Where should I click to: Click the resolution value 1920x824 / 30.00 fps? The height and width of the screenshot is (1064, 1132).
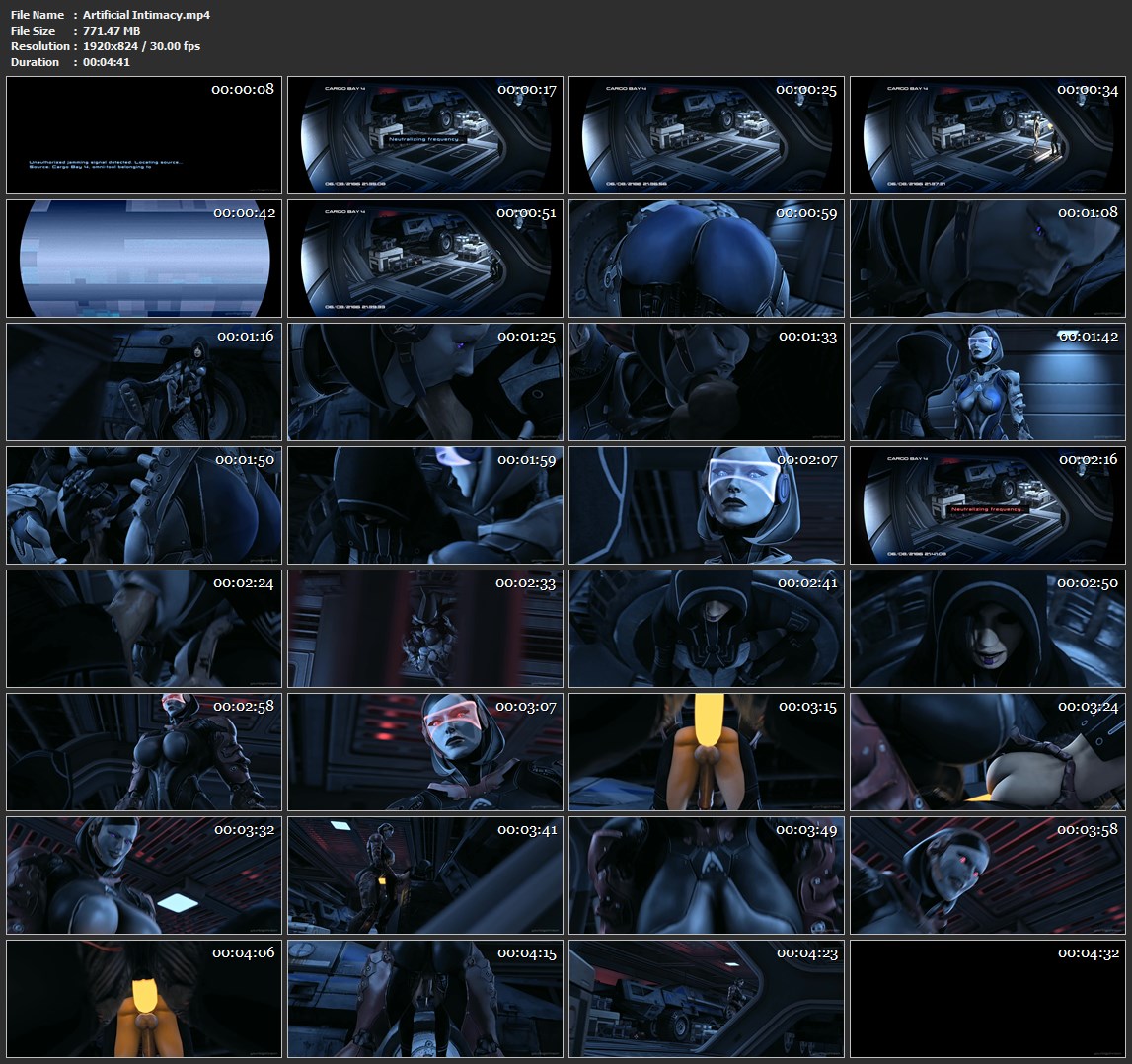(141, 46)
